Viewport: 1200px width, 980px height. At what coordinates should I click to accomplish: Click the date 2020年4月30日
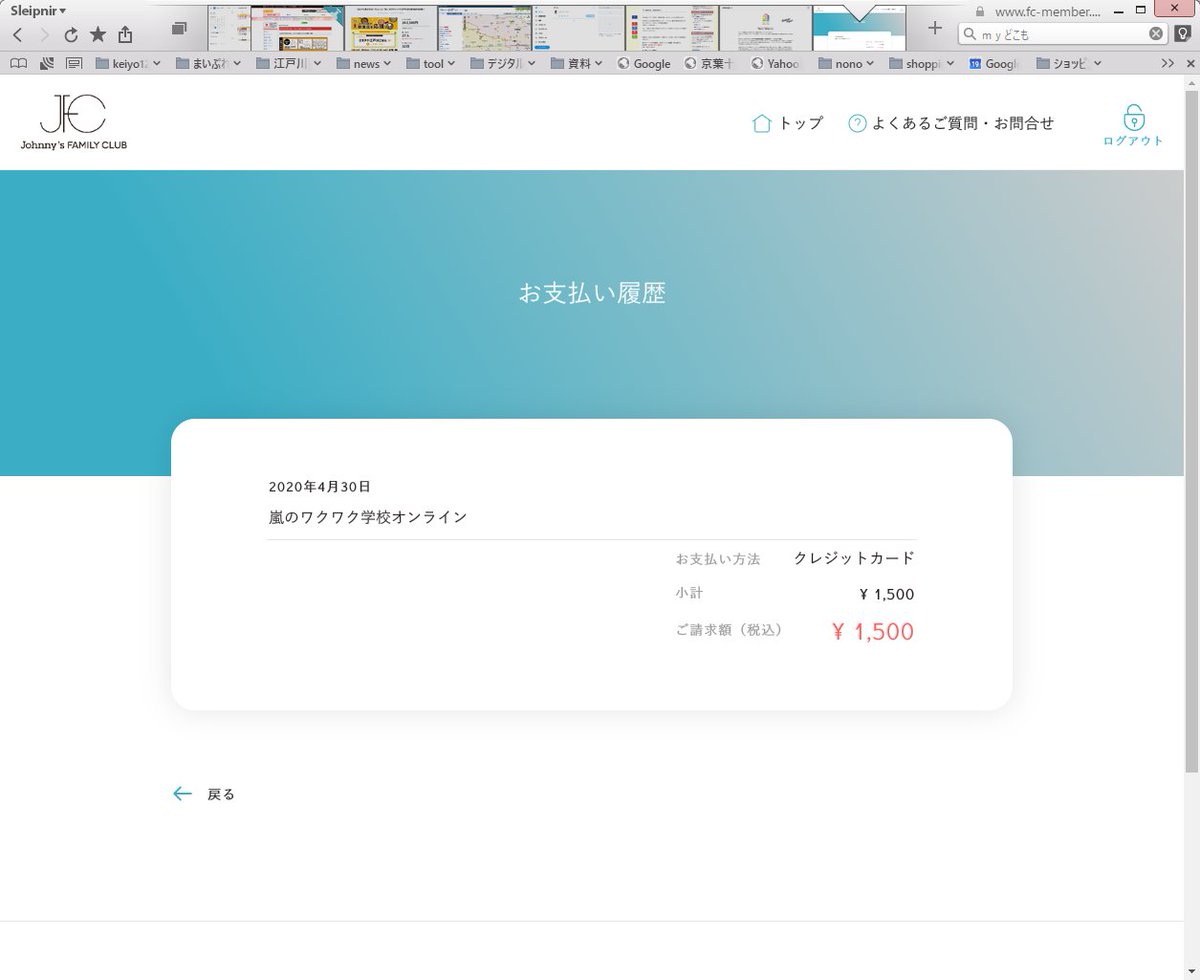(x=320, y=487)
